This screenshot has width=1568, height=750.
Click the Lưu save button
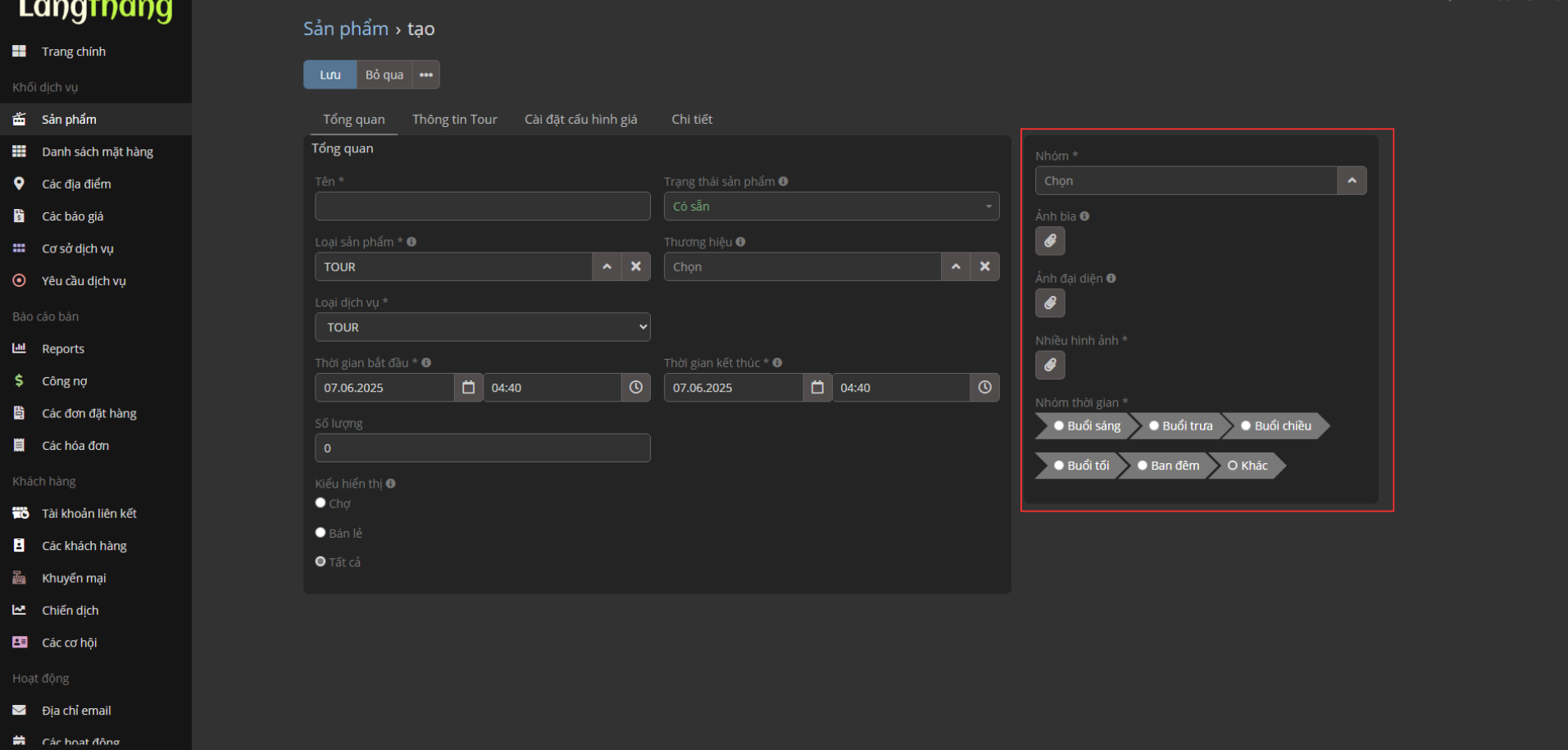click(x=330, y=75)
